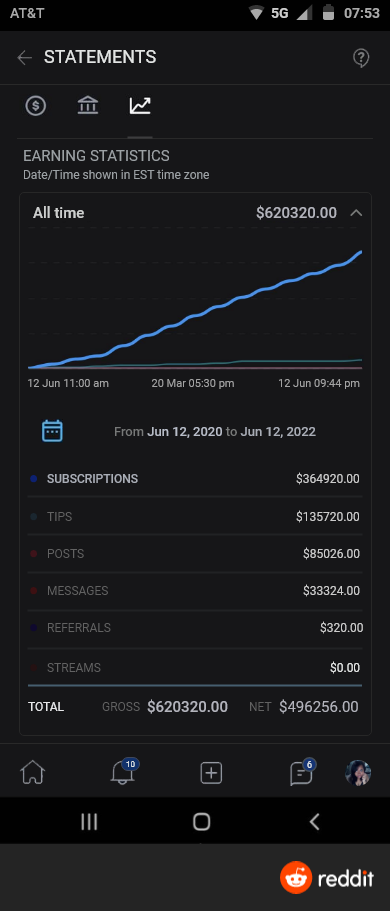The image size is (390, 911).
Task: Click the Jun 12, 2020 date range text
Action: pos(185,432)
